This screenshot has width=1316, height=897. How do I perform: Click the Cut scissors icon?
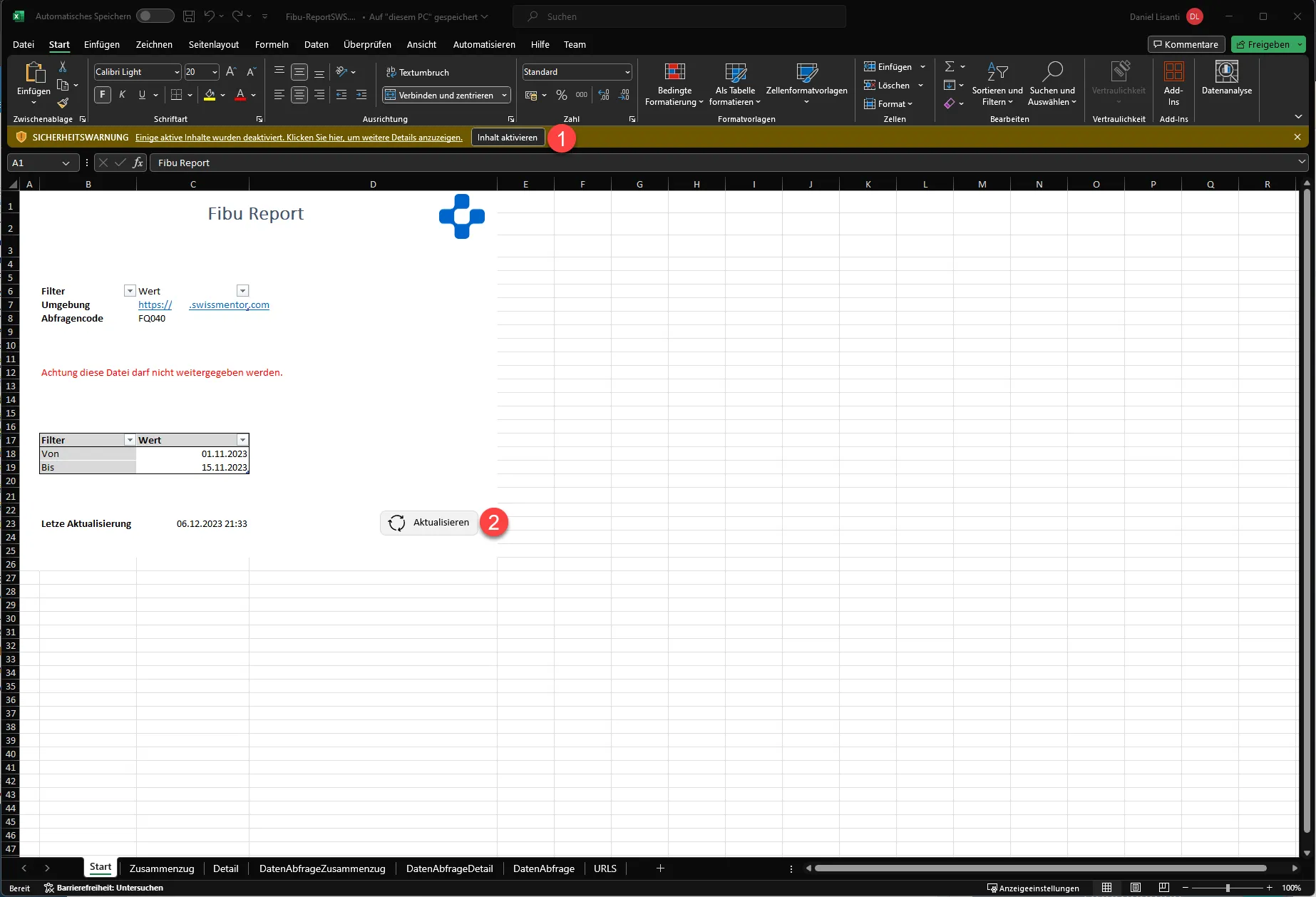pyautogui.click(x=63, y=66)
